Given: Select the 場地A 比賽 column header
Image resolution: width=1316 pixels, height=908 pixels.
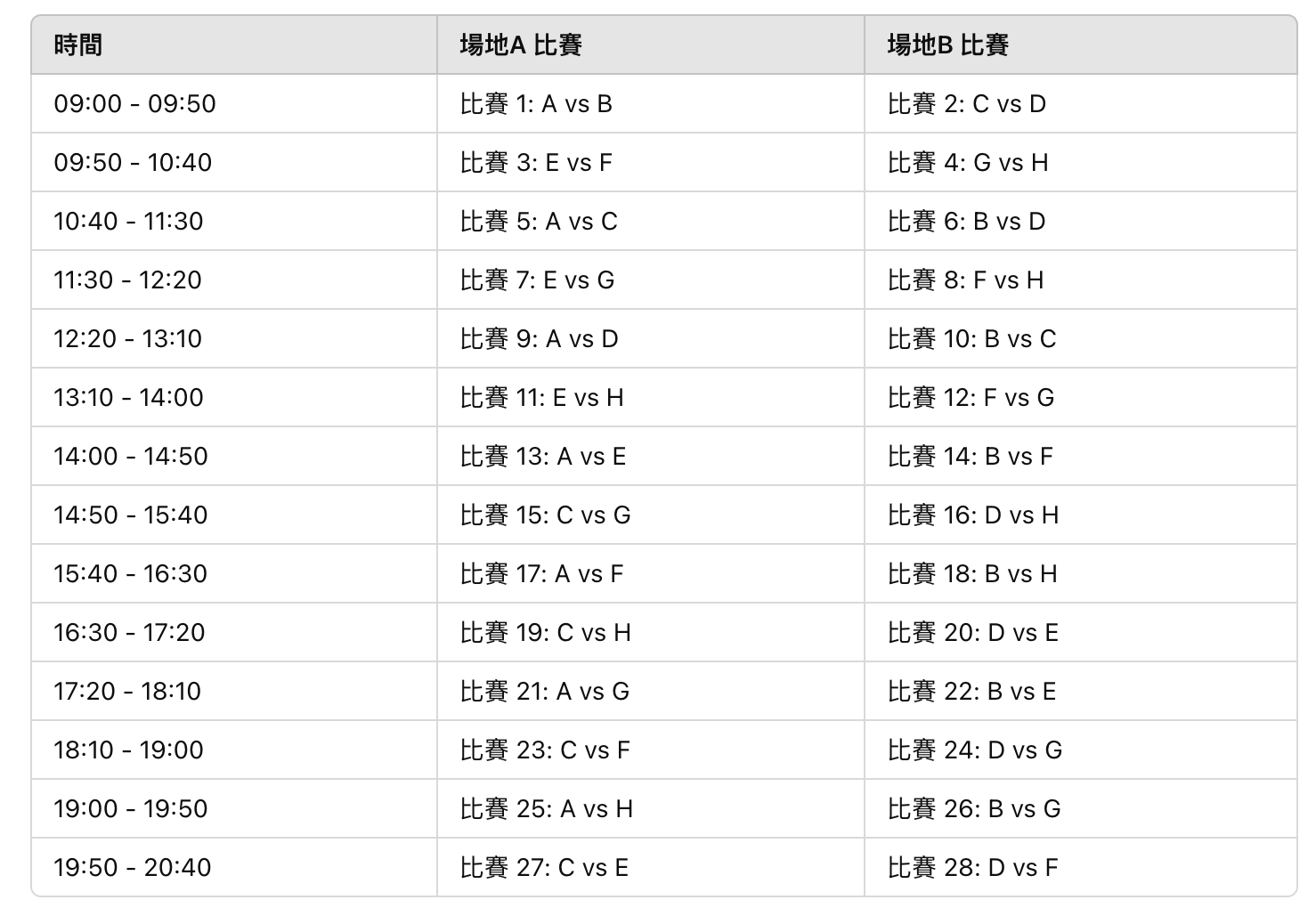Looking at the screenshot, I should tap(651, 45).
